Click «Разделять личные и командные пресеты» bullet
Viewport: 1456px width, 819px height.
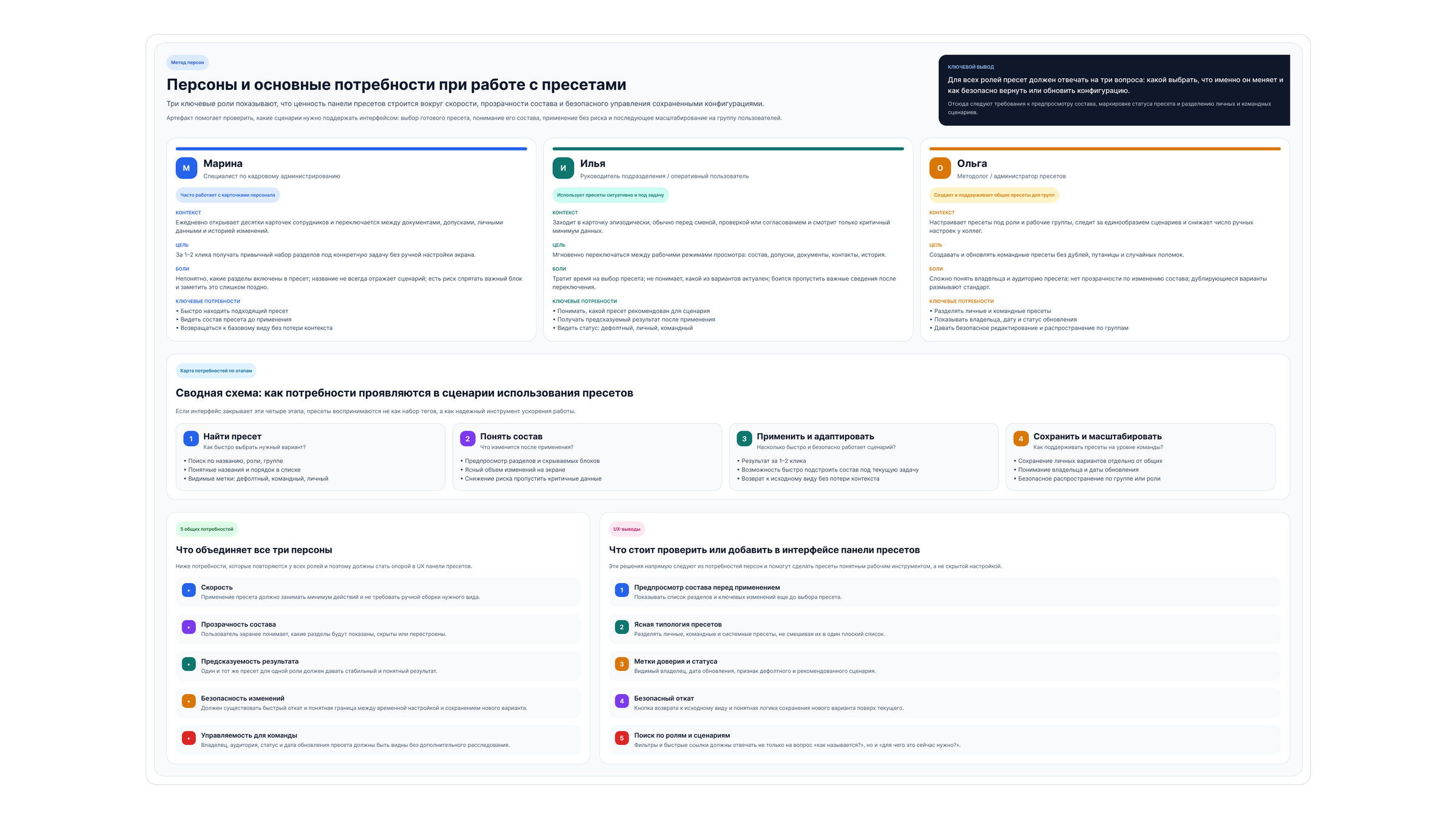[x=990, y=311]
